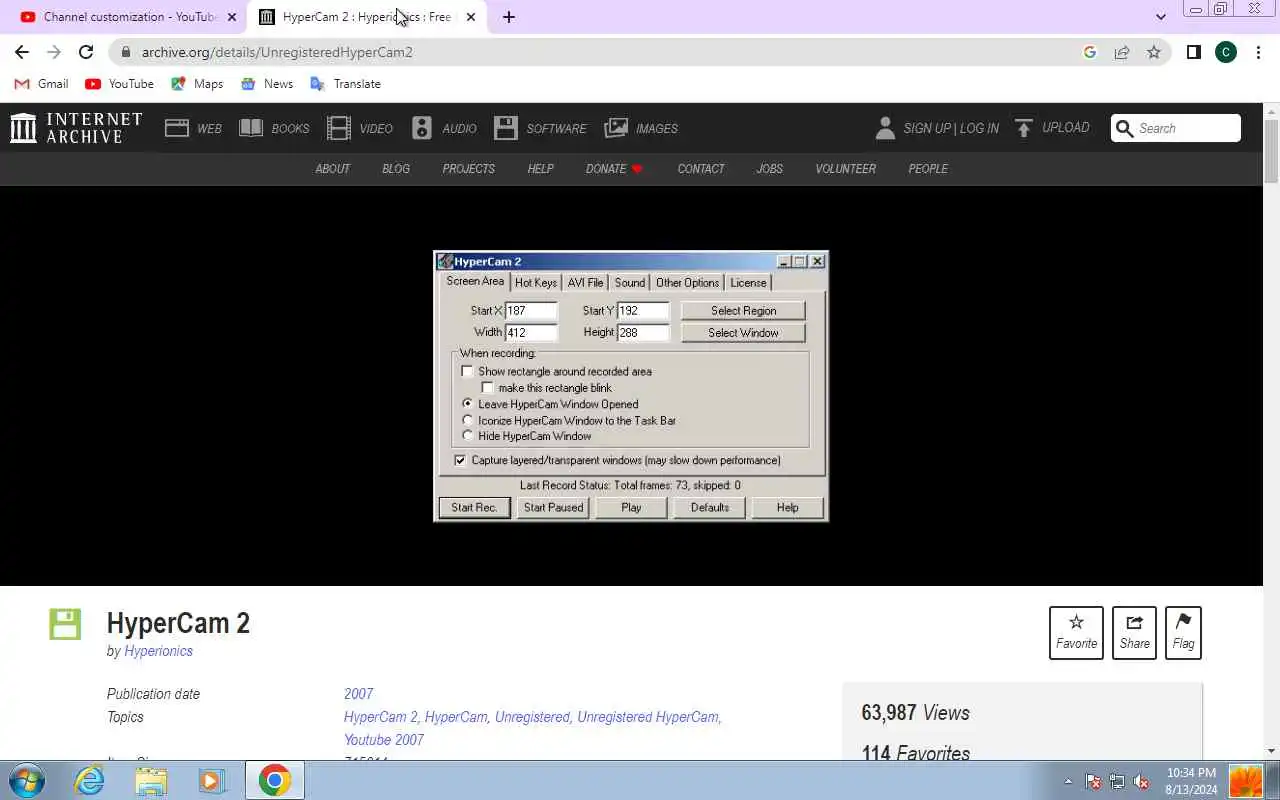The height and width of the screenshot is (800, 1280).
Task: Click the user silhouette sign-in icon
Action: point(885,128)
